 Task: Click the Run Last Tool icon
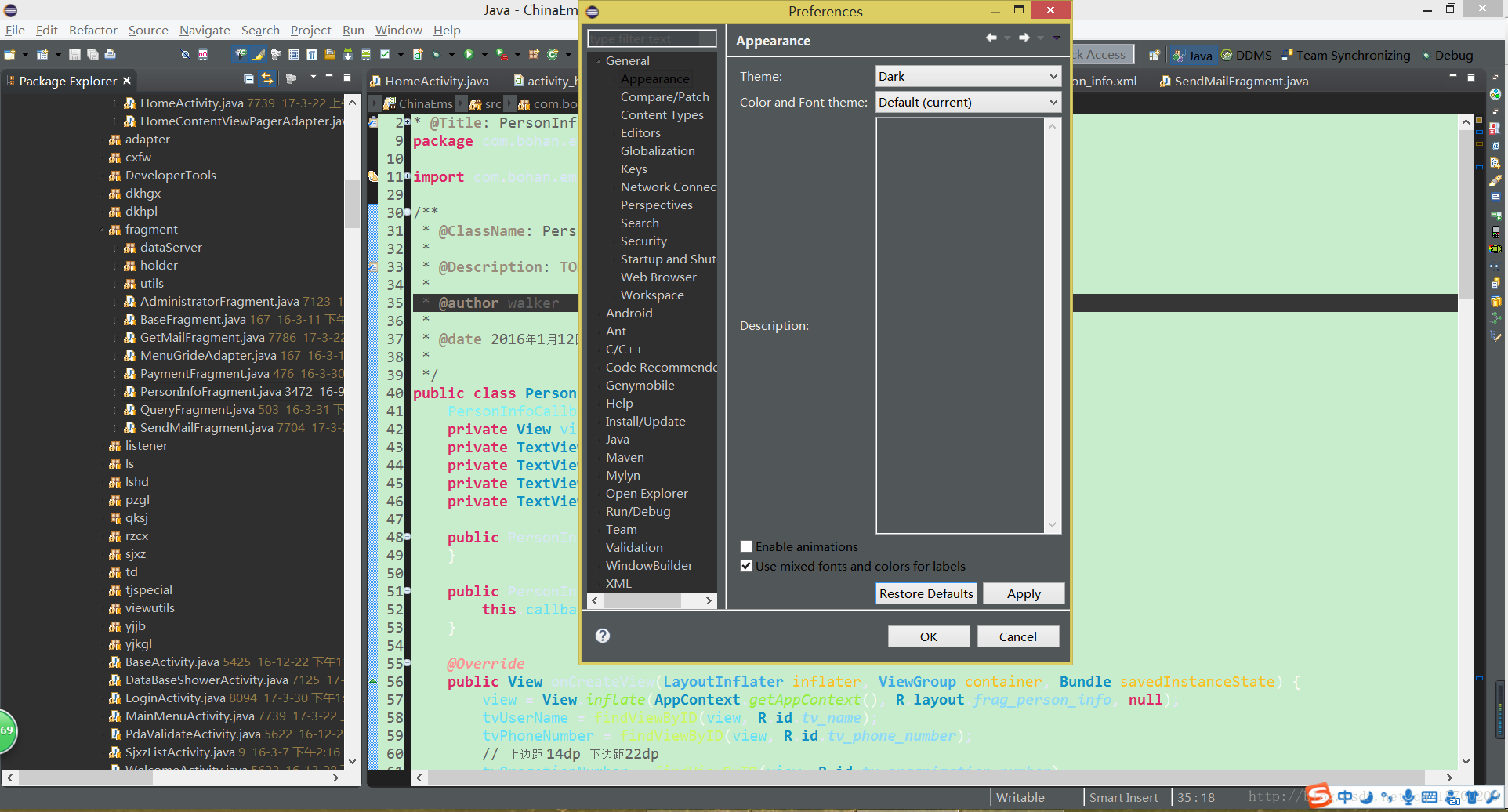[501, 55]
